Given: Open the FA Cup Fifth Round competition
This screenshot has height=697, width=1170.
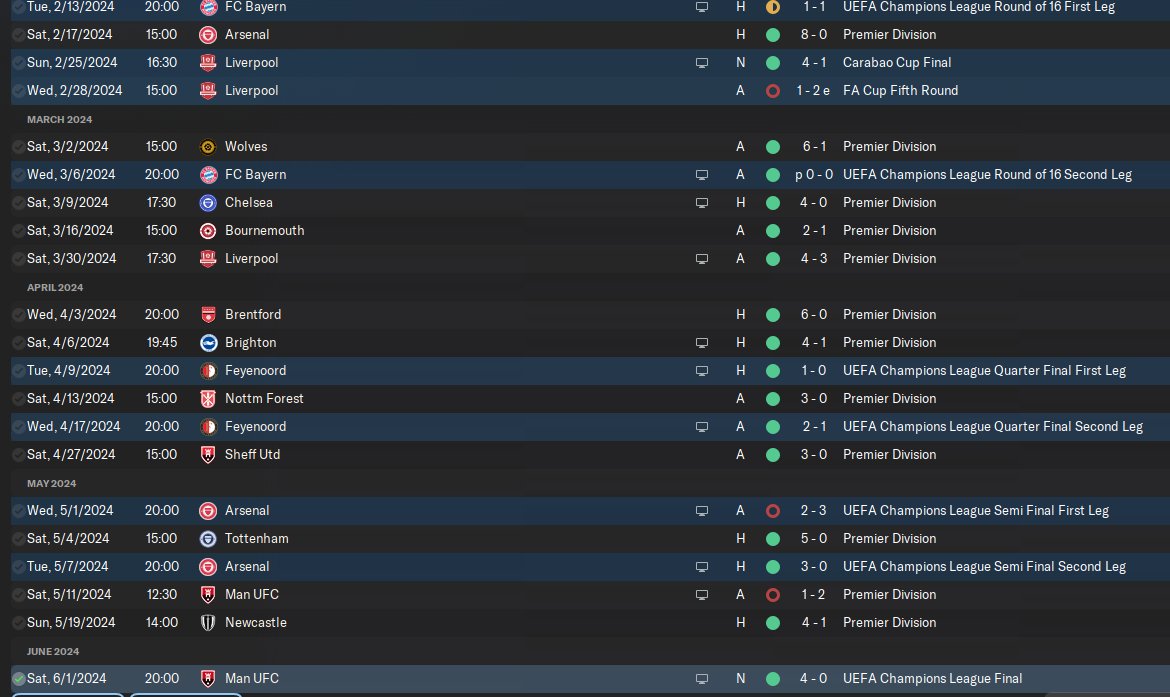Looking at the screenshot, I should 900,91.
